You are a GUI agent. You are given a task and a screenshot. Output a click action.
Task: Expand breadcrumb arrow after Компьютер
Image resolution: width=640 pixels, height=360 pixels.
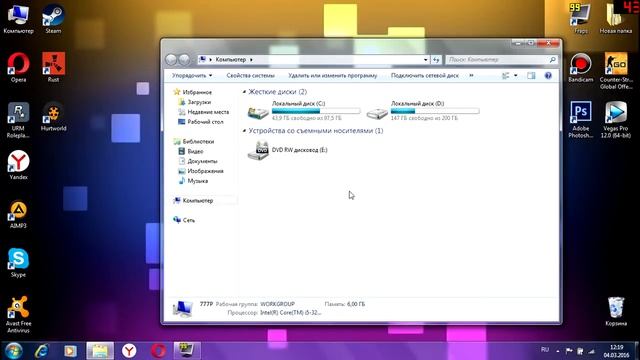point(251,60)
